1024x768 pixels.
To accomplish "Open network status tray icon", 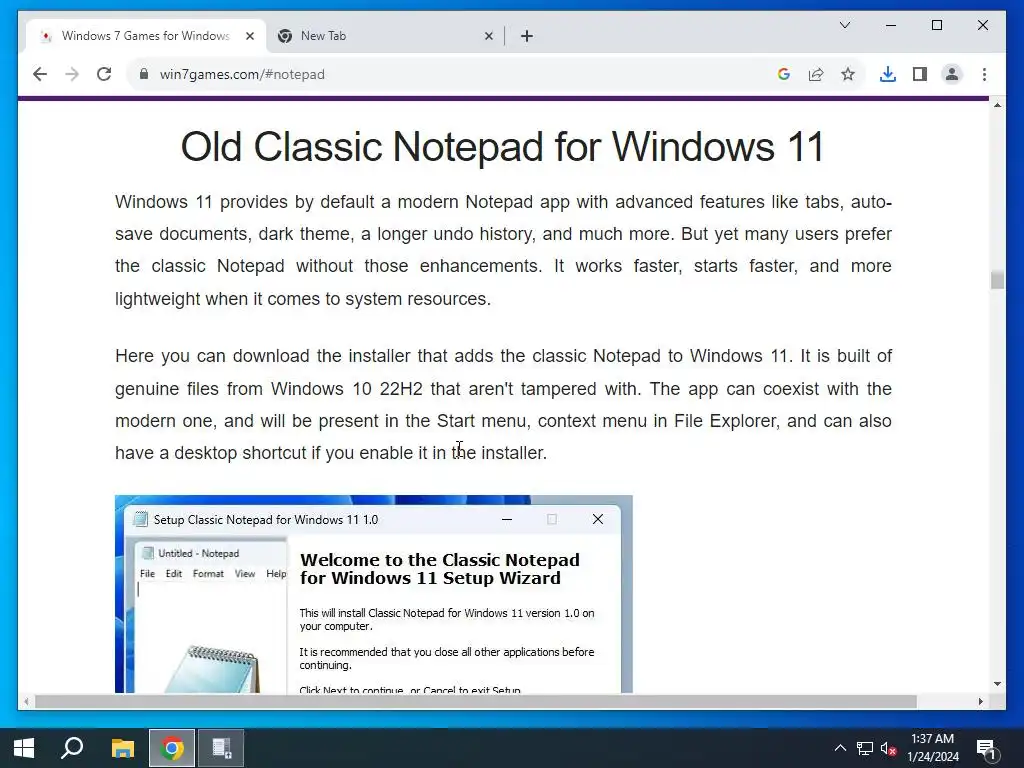I will tap(865, 748).
